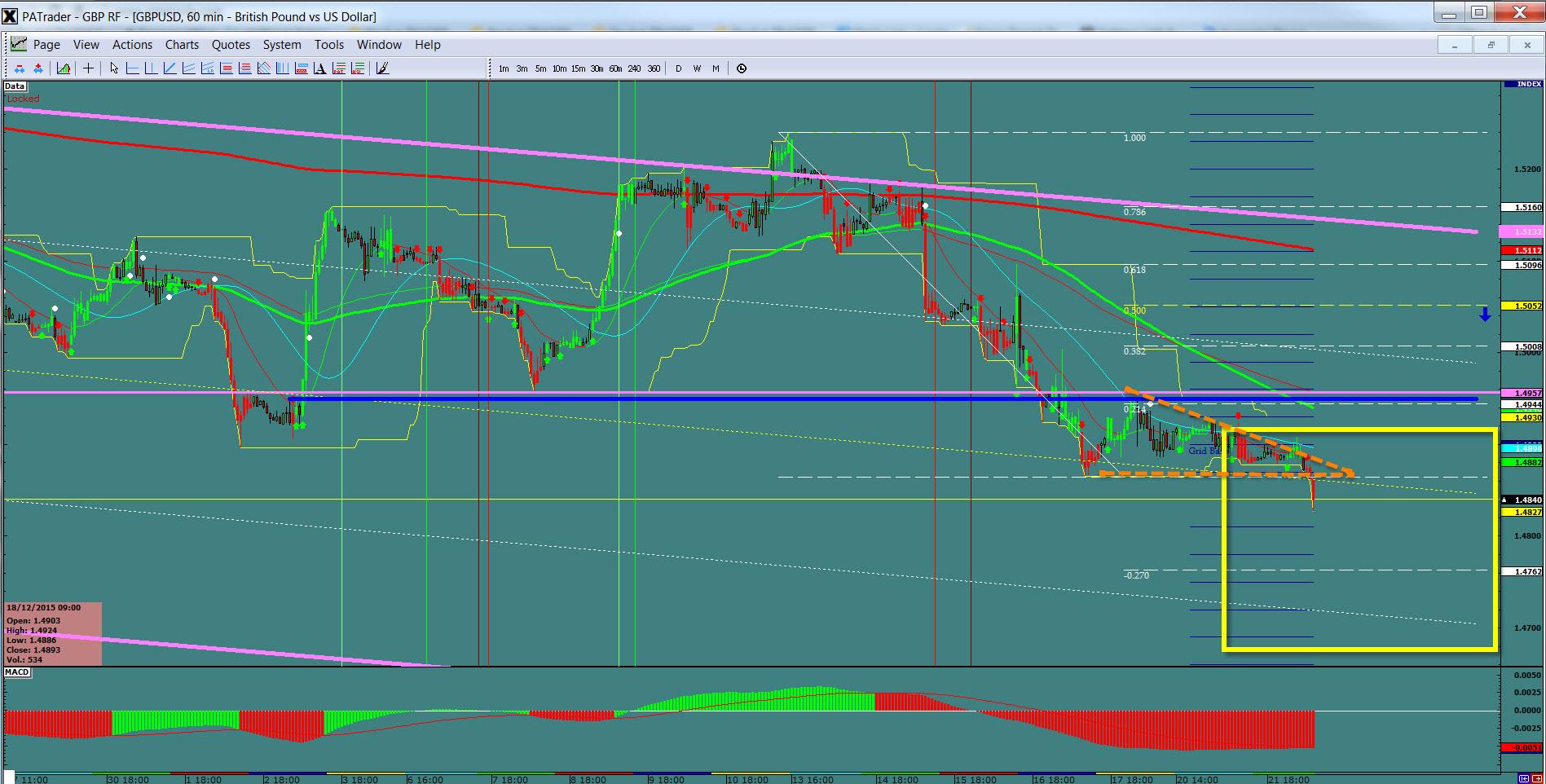The image size is (1546, 784).
Task: Click the 1.5112 red price label
Action: click(x=1522, y=250)
